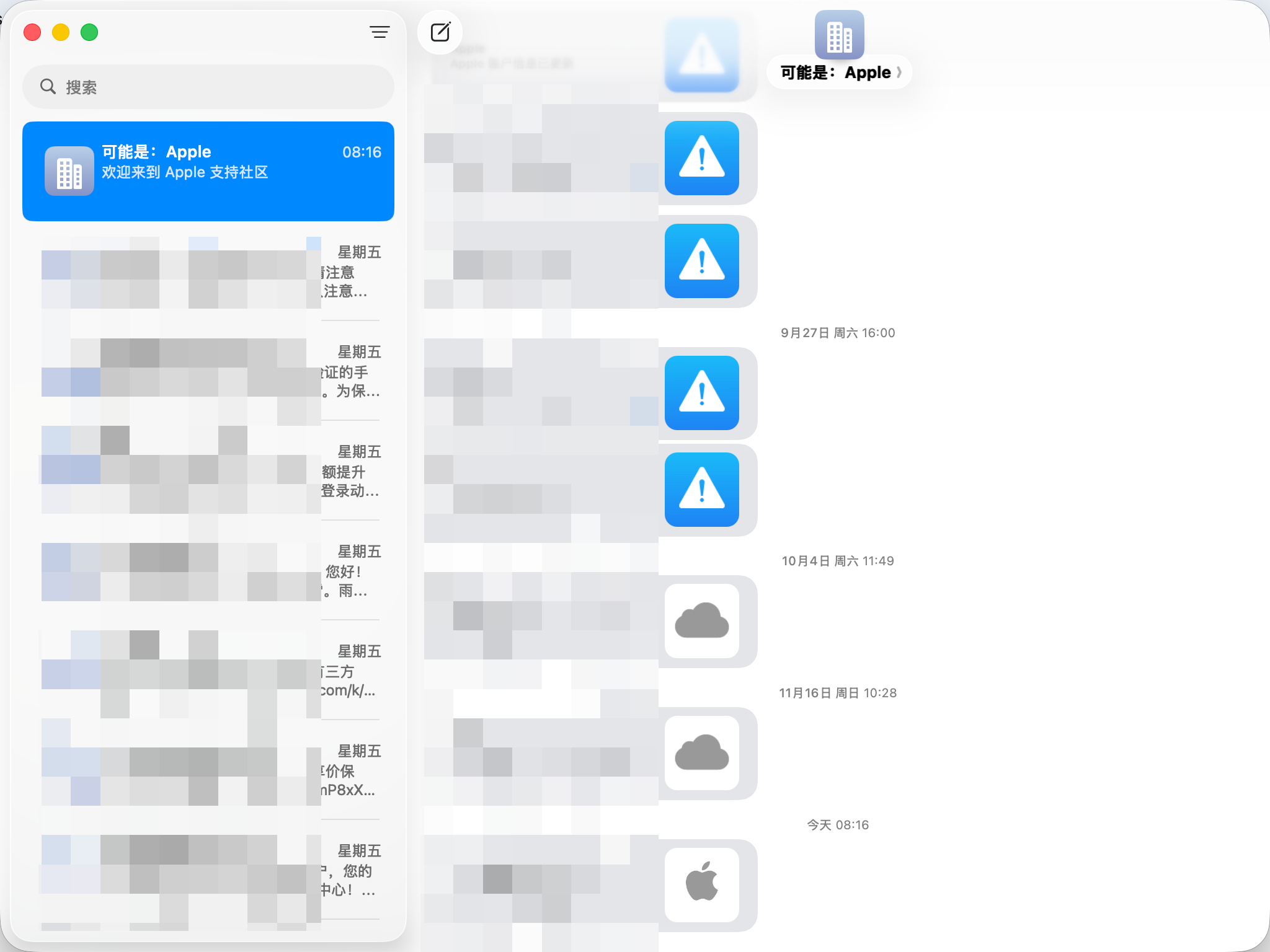Image resolution: width=1270 pixels, height=952 pixels.
Task: Click the compose new message icon
Action: [440, 32]
